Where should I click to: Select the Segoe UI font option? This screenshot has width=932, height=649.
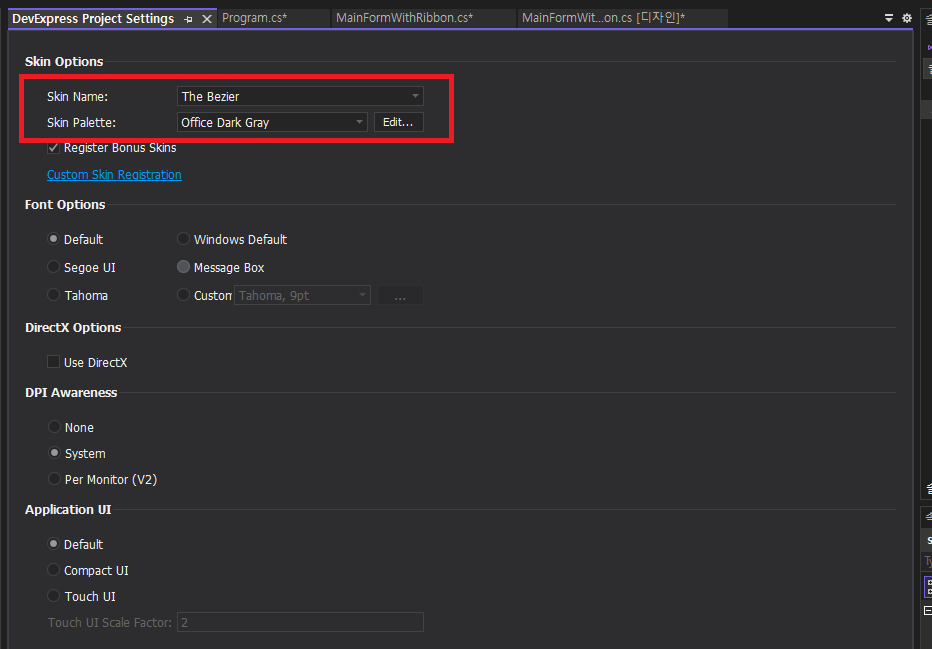tap(53, 267)
